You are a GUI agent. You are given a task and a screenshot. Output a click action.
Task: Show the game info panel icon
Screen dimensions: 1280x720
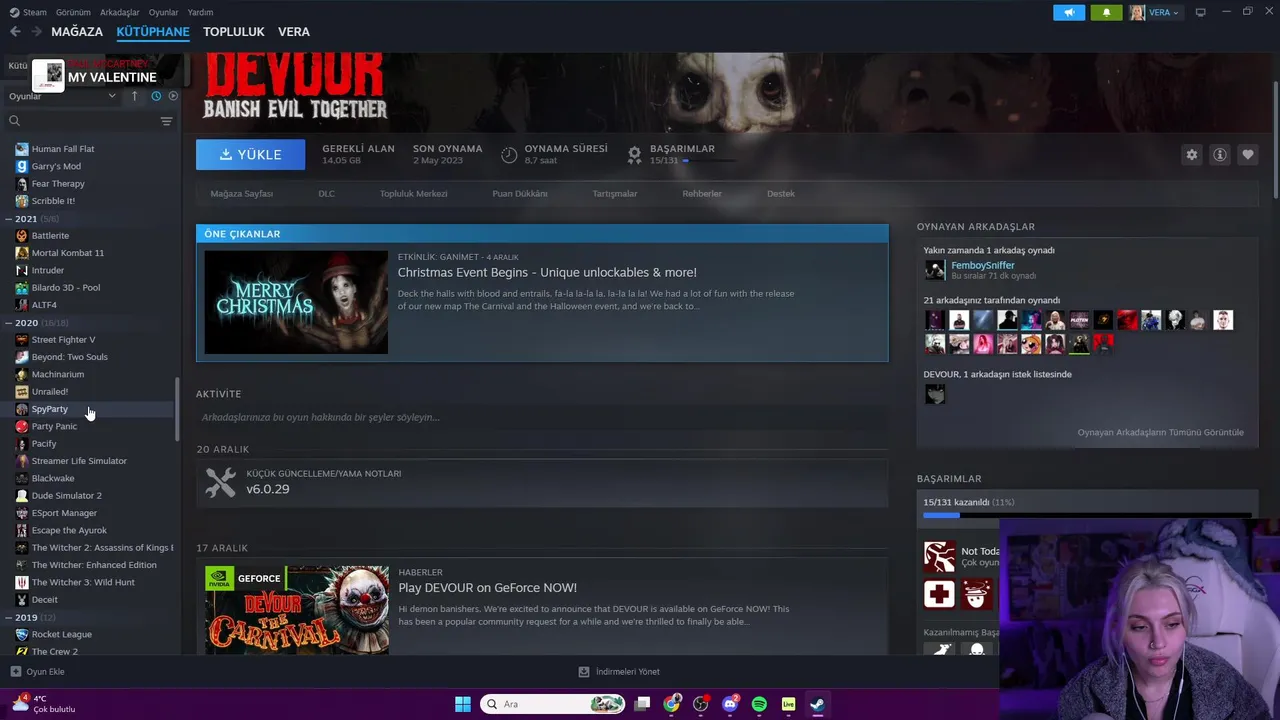pyautogui.click(x=1219, y=155)
